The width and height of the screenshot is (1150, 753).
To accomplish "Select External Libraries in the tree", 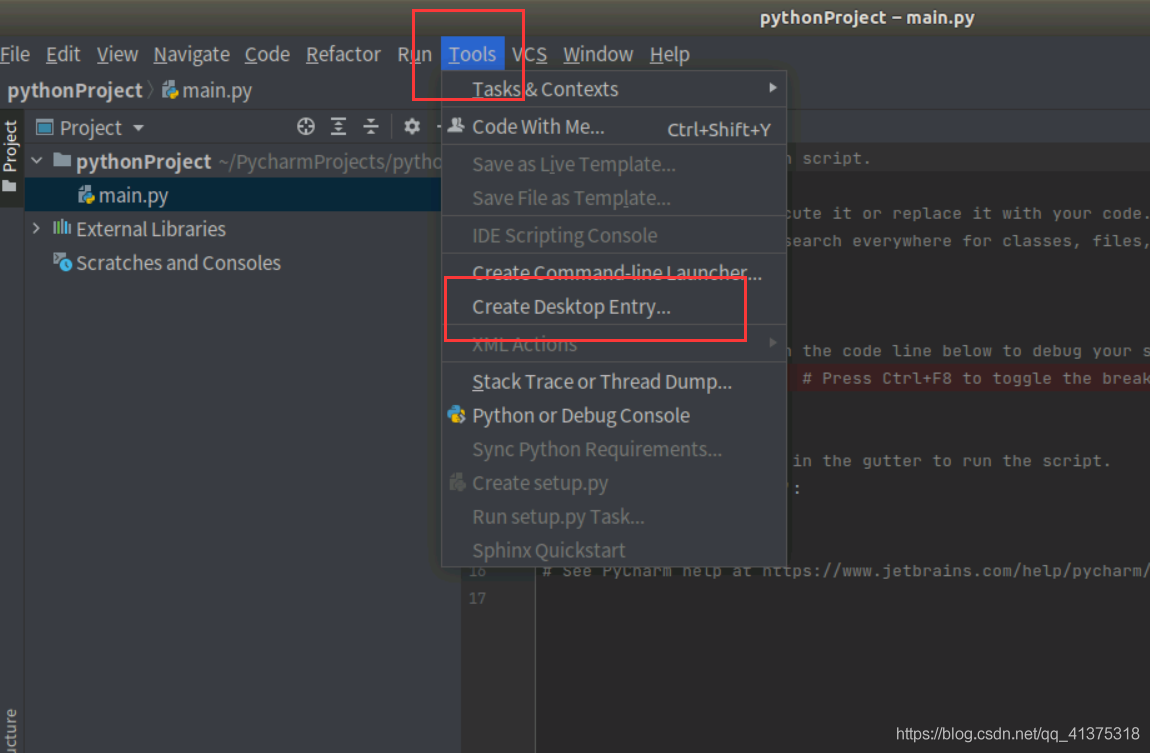I will [x=150, y=229].
